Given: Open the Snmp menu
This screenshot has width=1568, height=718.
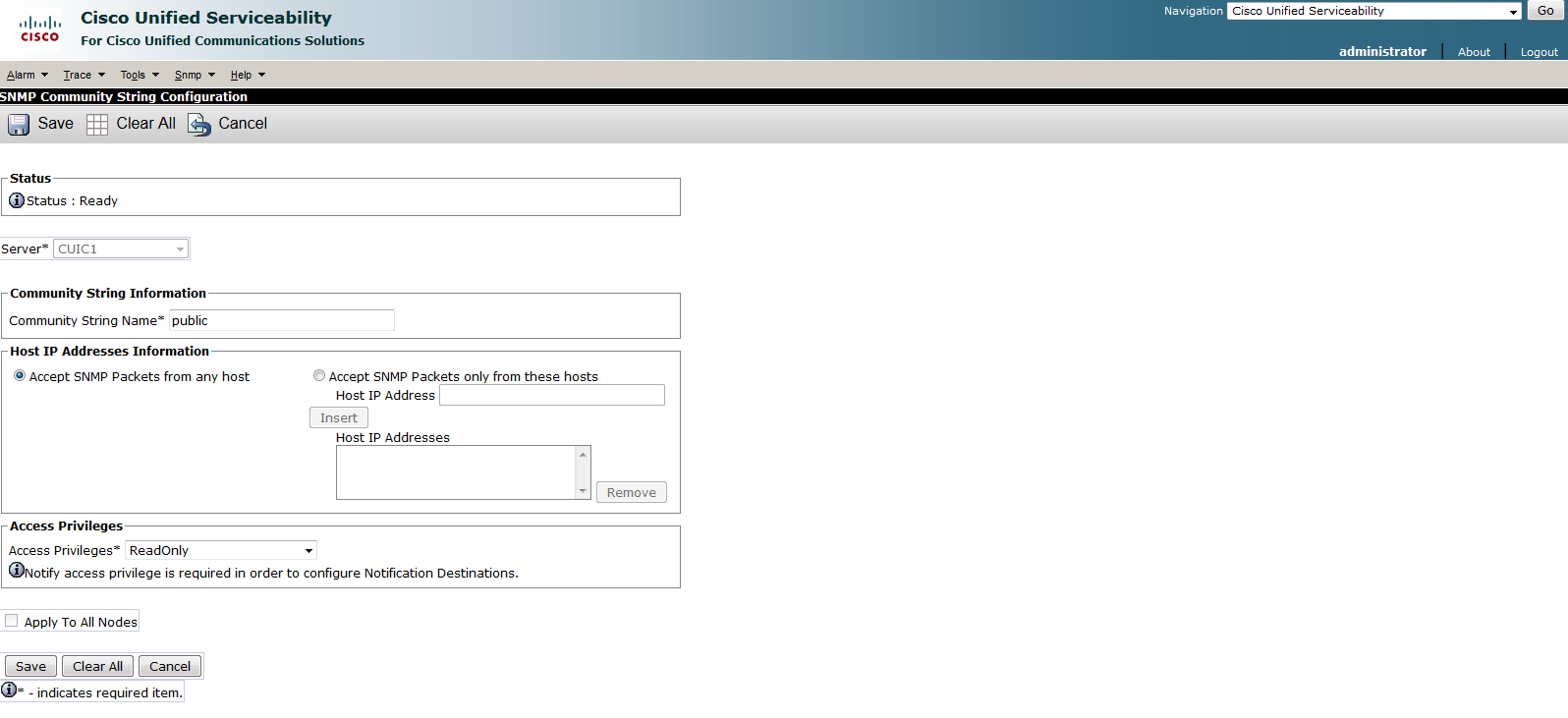Looking at the screenshot, I should (x=195, y=75).
